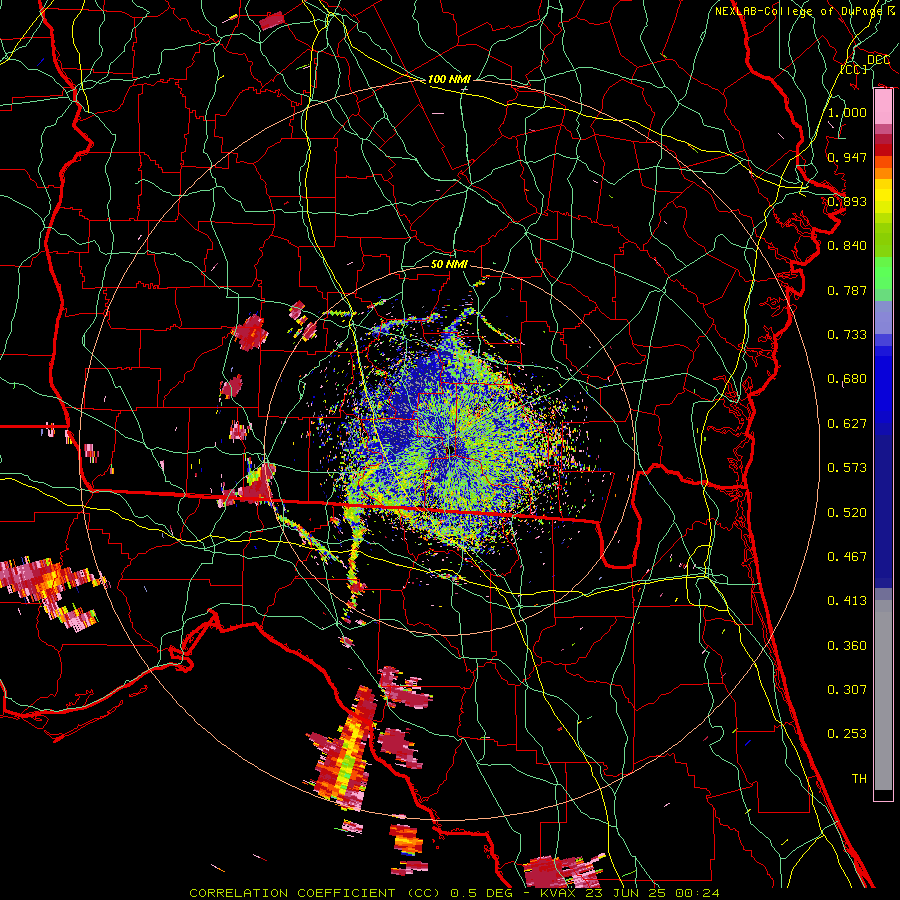Click the 0.253 legend value
Image resolution: width=900 pixels, height=900 pixels.
[847, 734]
